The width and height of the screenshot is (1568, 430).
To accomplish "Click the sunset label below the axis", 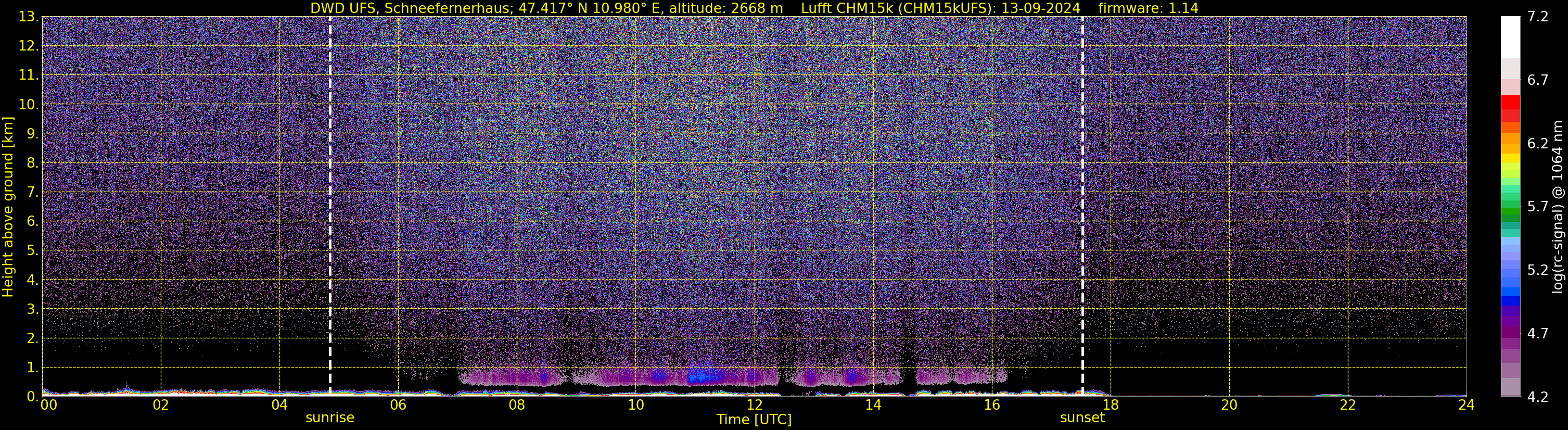I will (x=1081, y=418).
